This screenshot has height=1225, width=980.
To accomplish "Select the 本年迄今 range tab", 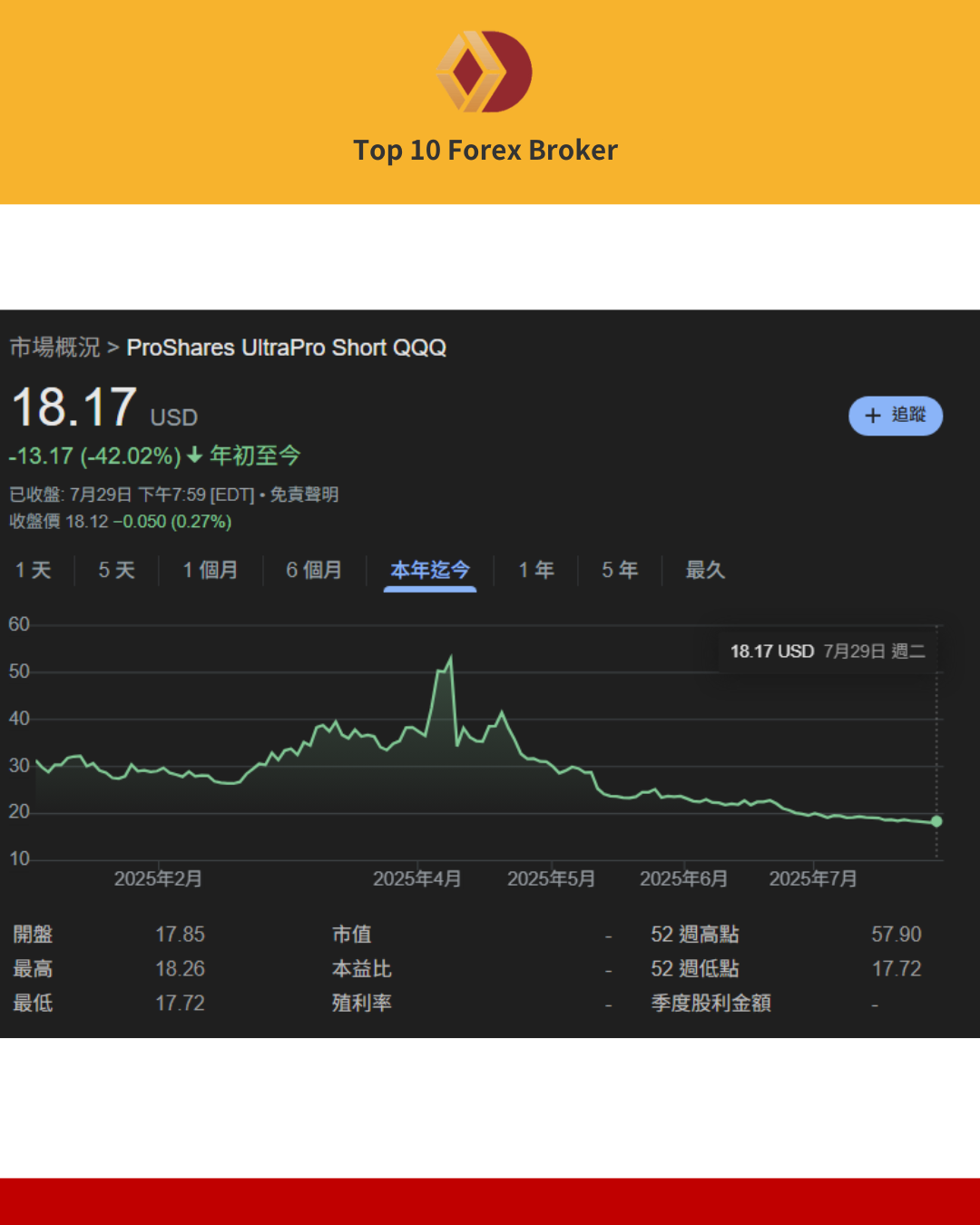I will [x=430, y=571].
